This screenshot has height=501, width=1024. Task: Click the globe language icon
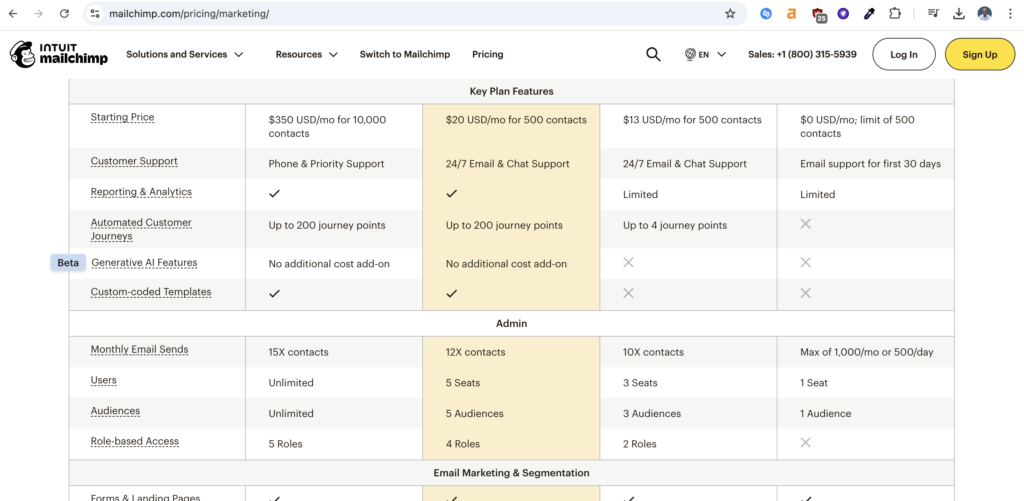[x=690, y=54]
